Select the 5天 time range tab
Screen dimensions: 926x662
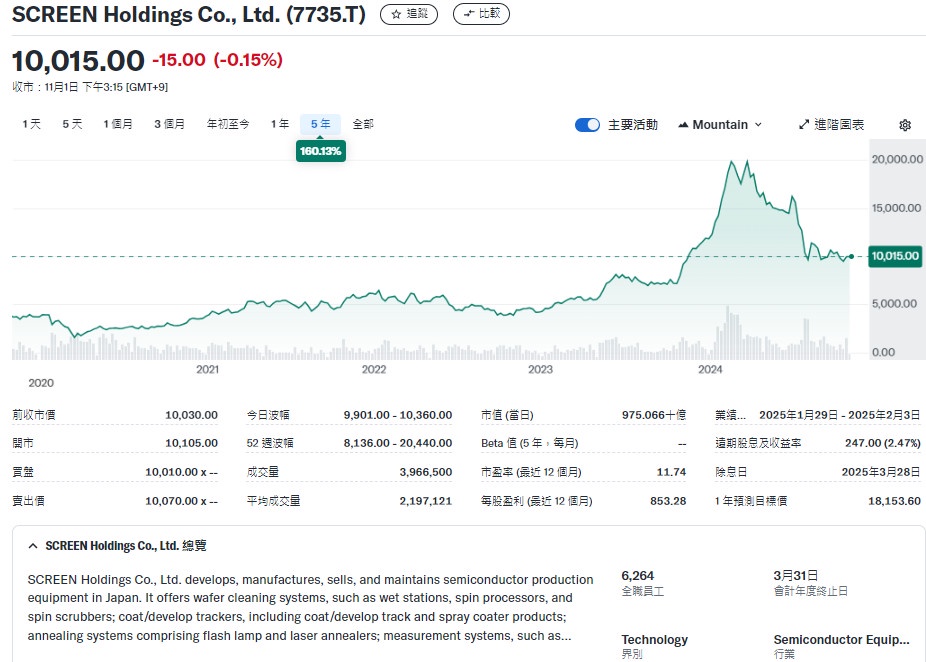73,124
